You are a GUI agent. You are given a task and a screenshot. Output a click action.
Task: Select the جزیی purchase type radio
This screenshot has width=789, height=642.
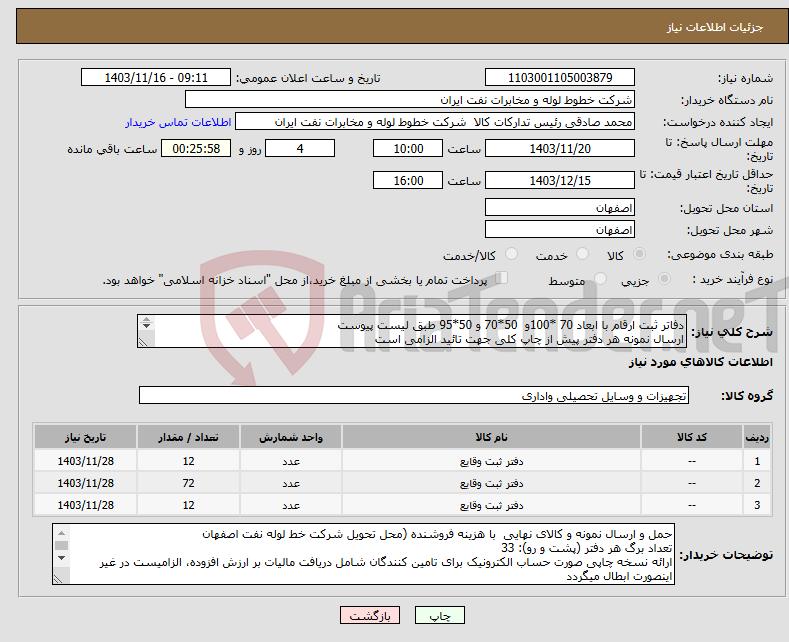pyautogui.click(x=664, y=278)
